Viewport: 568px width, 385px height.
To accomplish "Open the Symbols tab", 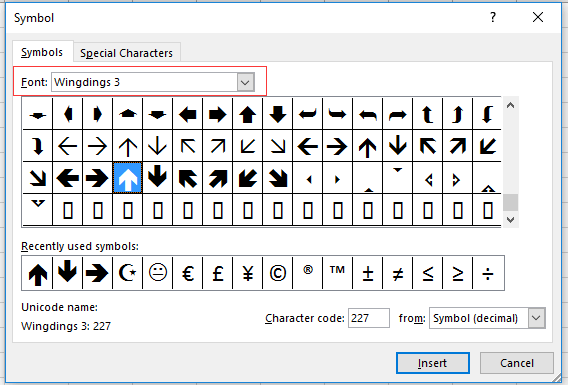I will pos(42,52).
